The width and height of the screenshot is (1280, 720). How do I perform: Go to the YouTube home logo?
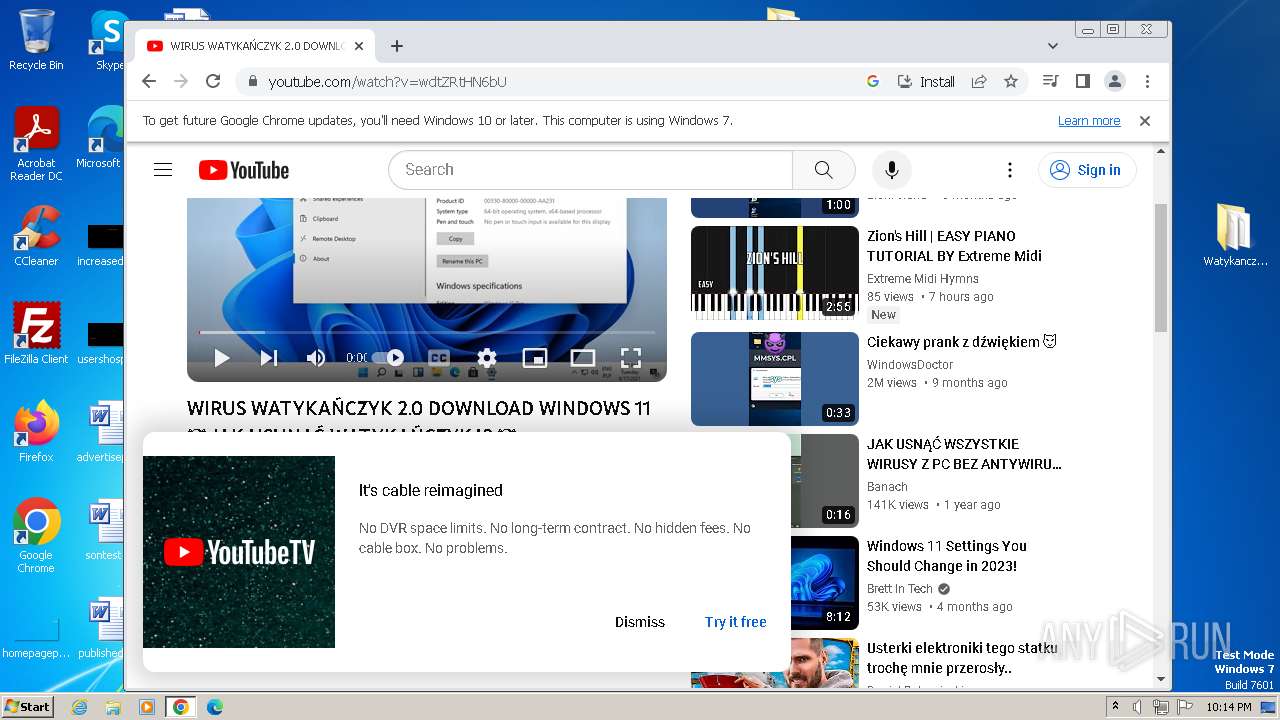point(244,170)
